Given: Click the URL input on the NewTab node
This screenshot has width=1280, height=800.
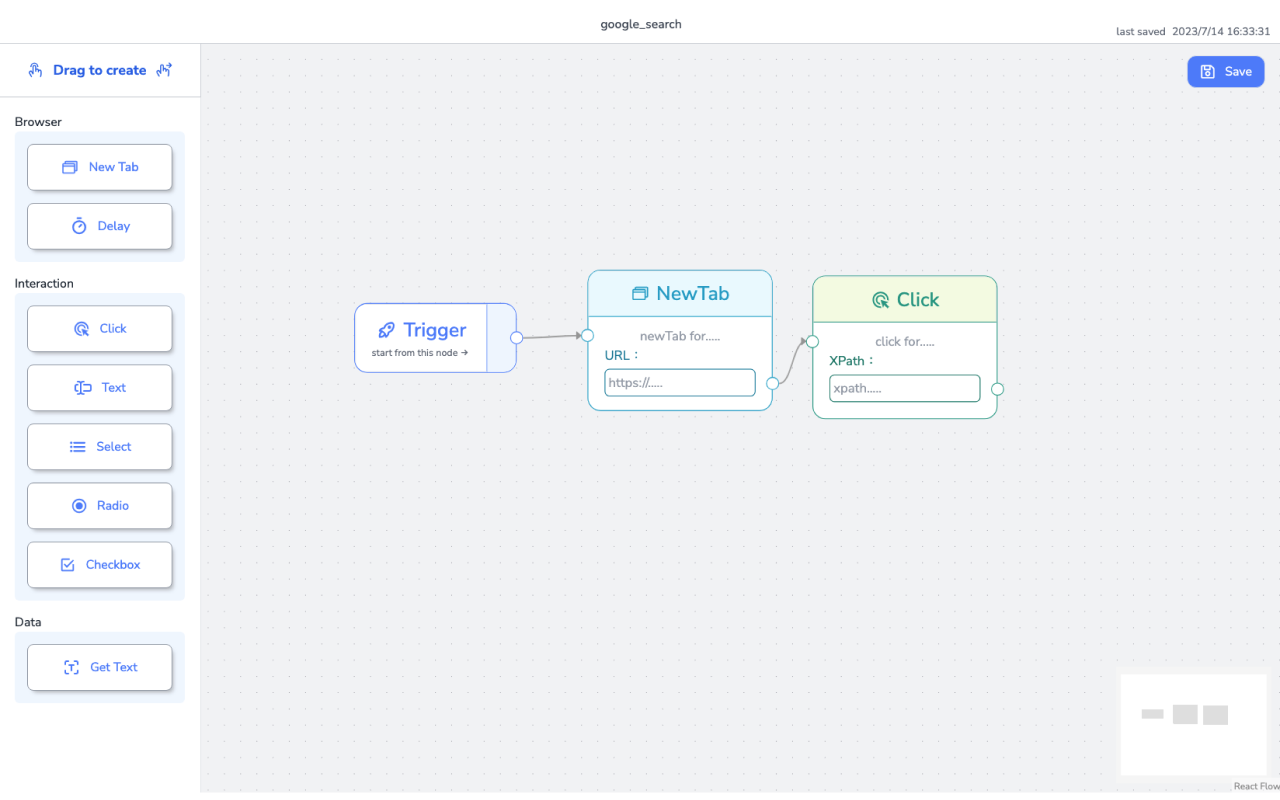Looking at the screenshot, I should point(680,382).
